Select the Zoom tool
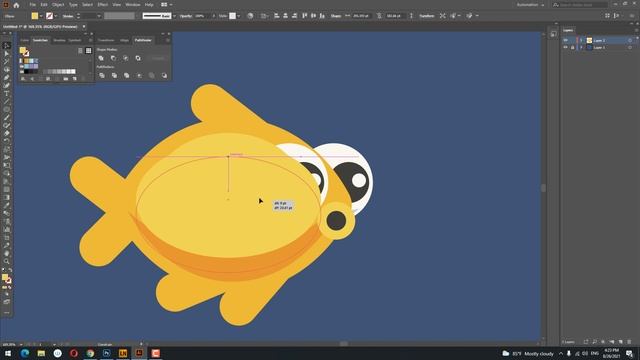The width and height of the screenshot is (640, 360). (7, 261)
